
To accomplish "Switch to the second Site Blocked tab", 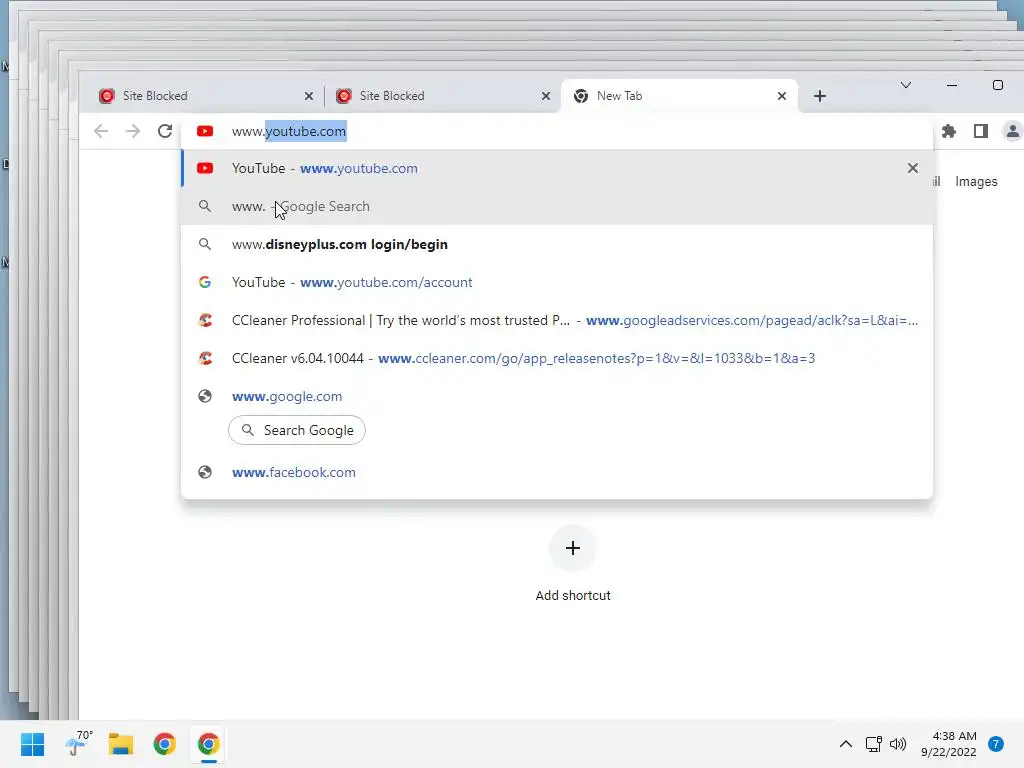I will (443, 96).
